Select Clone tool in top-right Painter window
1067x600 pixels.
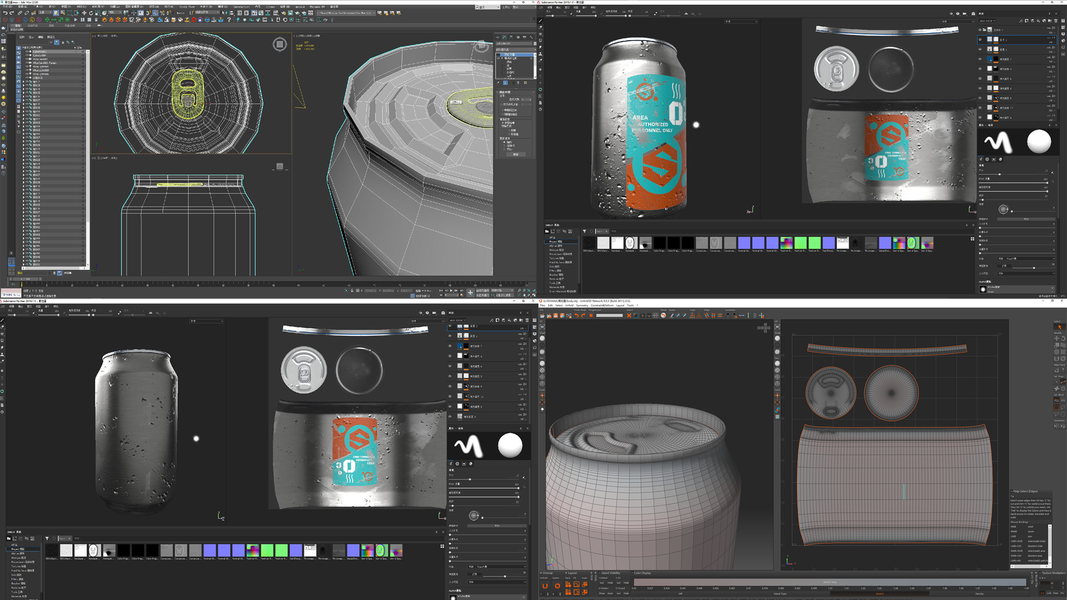540,54
